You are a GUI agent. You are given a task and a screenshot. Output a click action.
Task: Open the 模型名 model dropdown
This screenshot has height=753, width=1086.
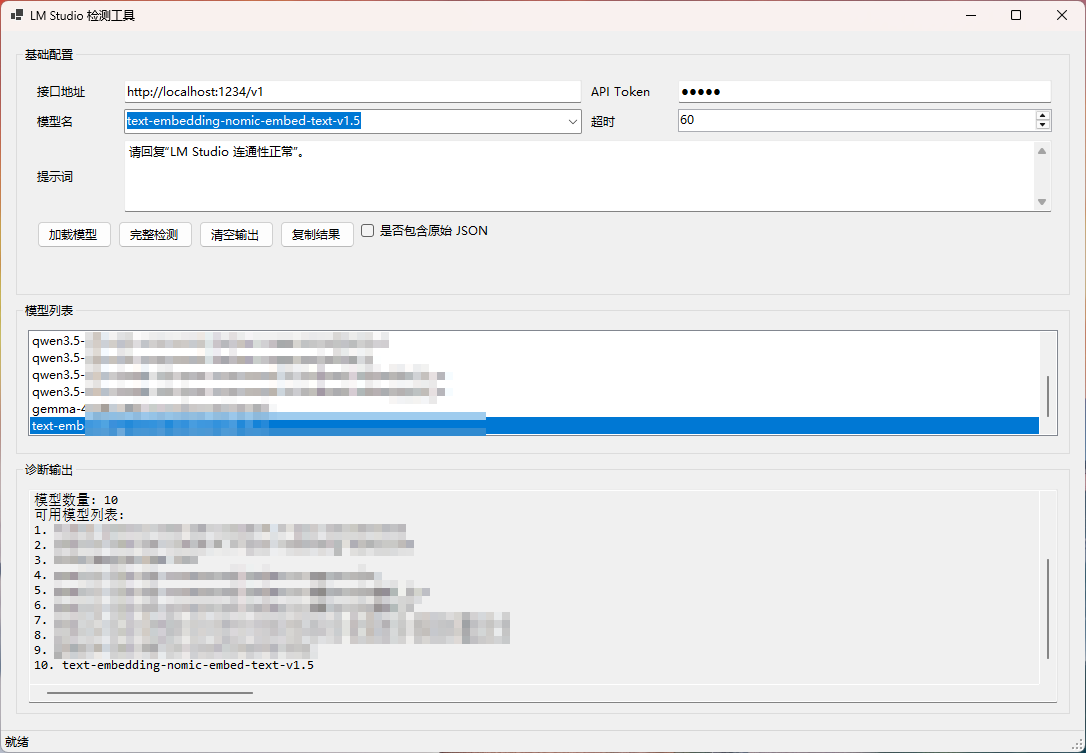click(x=571, y=120)
